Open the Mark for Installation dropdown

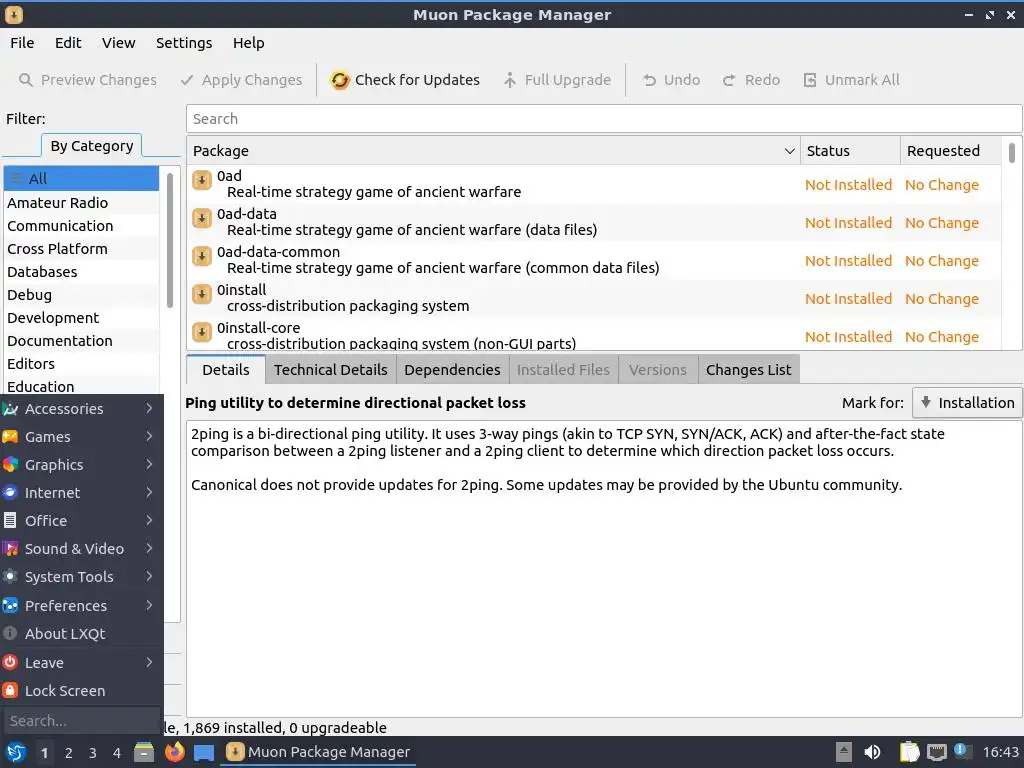point(967,403)
